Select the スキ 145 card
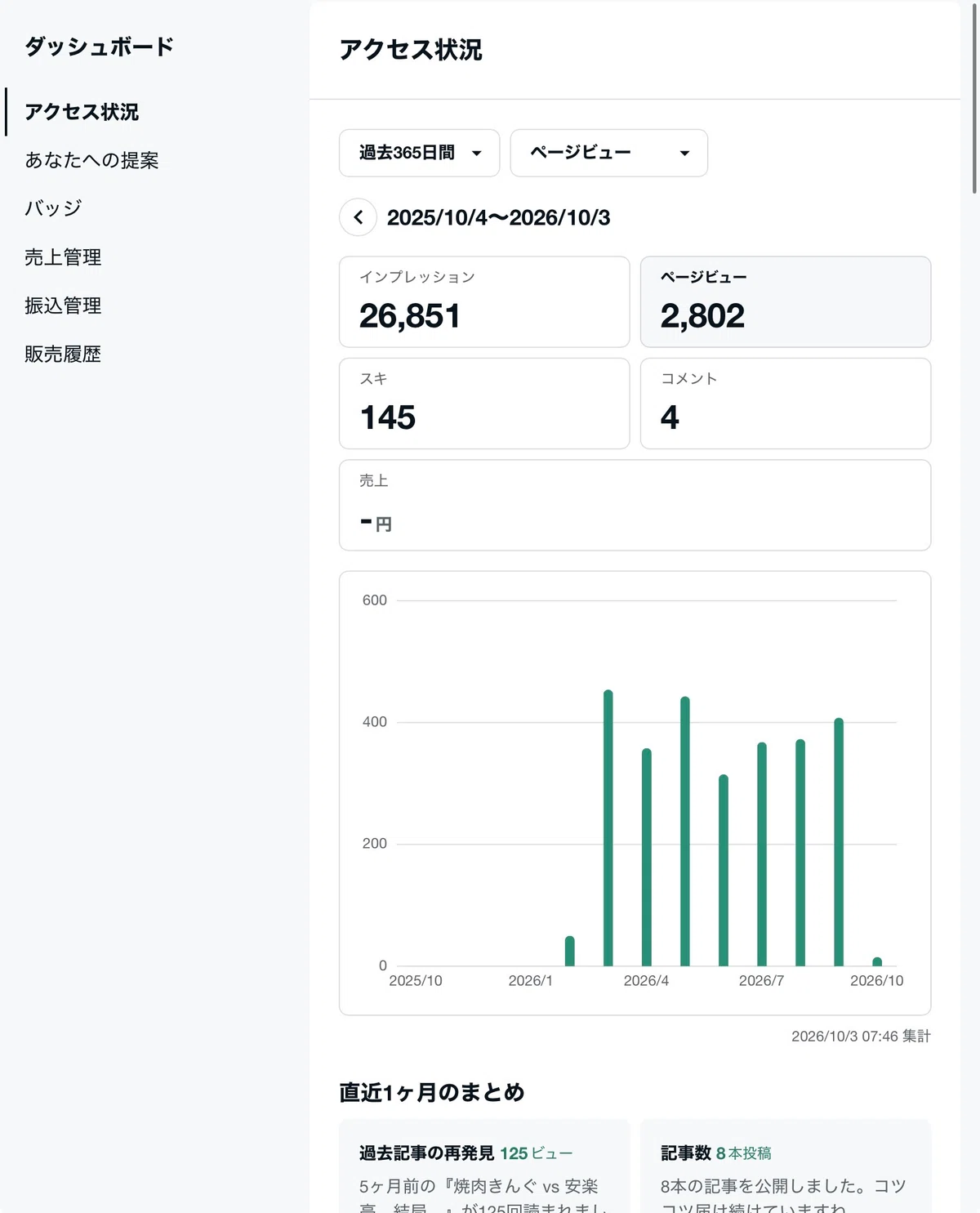Screen dimensions: 980x1213 click(x=484, y=404)
